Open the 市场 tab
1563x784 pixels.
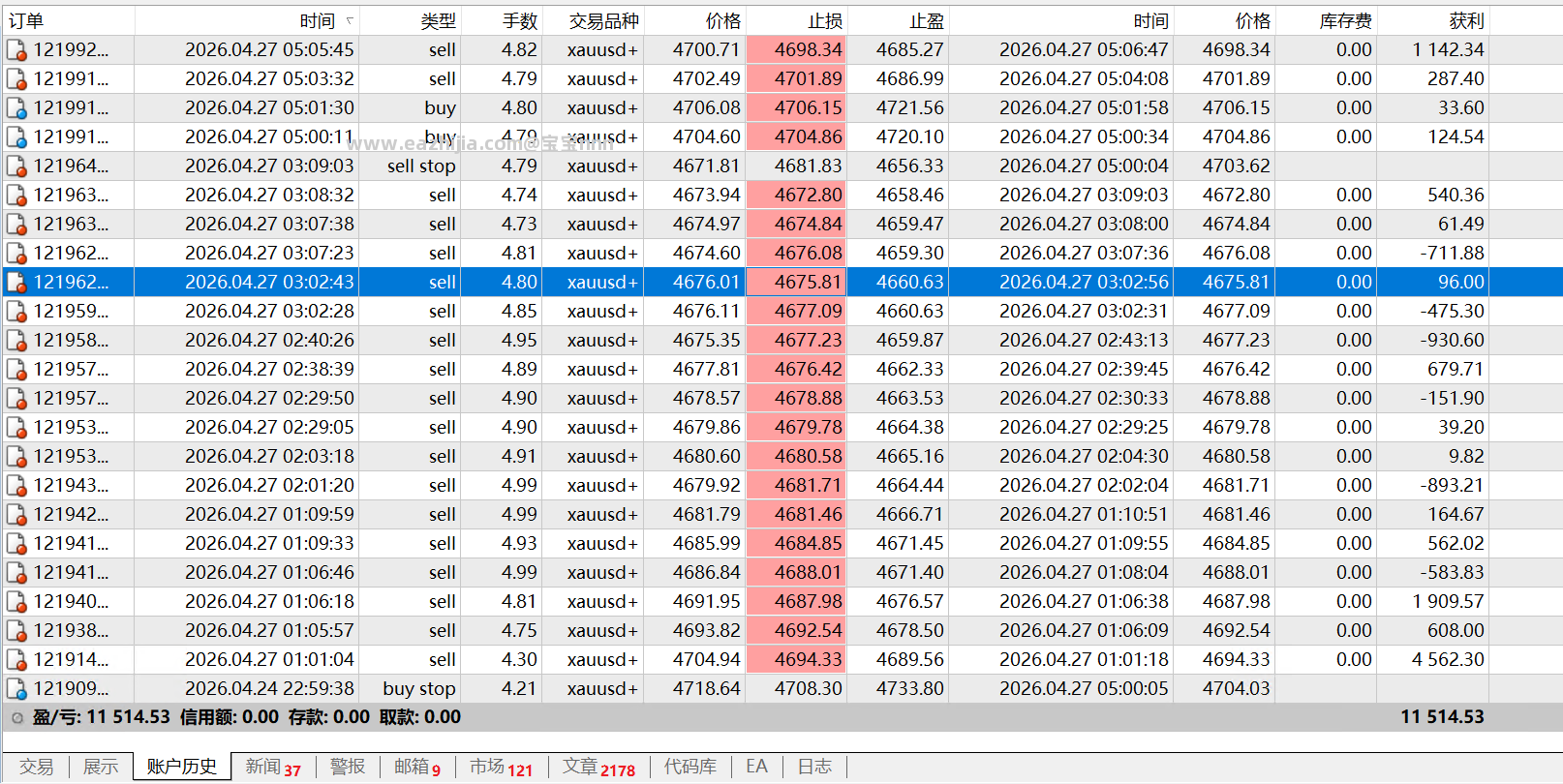[x=502, y=768]
